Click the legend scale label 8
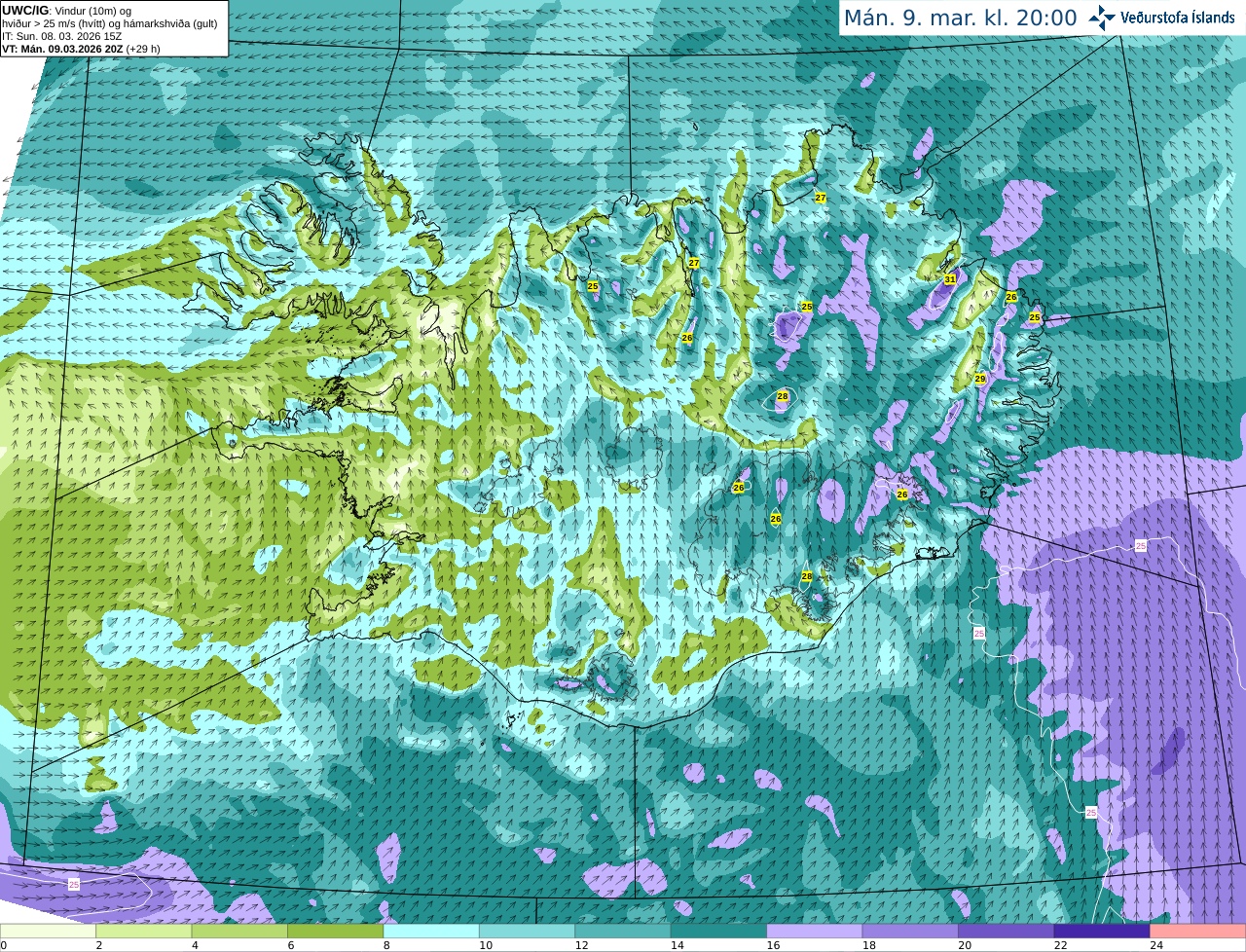 386,945
